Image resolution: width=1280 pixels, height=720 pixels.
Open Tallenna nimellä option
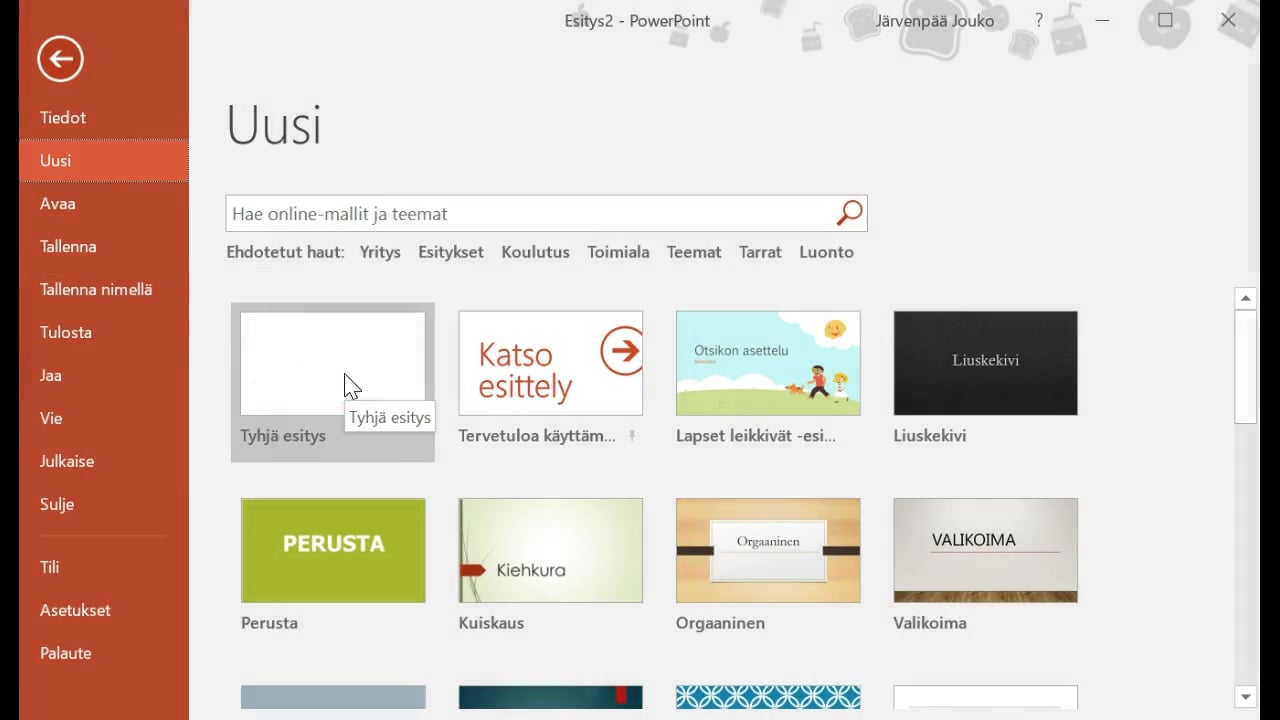point(103,289)
